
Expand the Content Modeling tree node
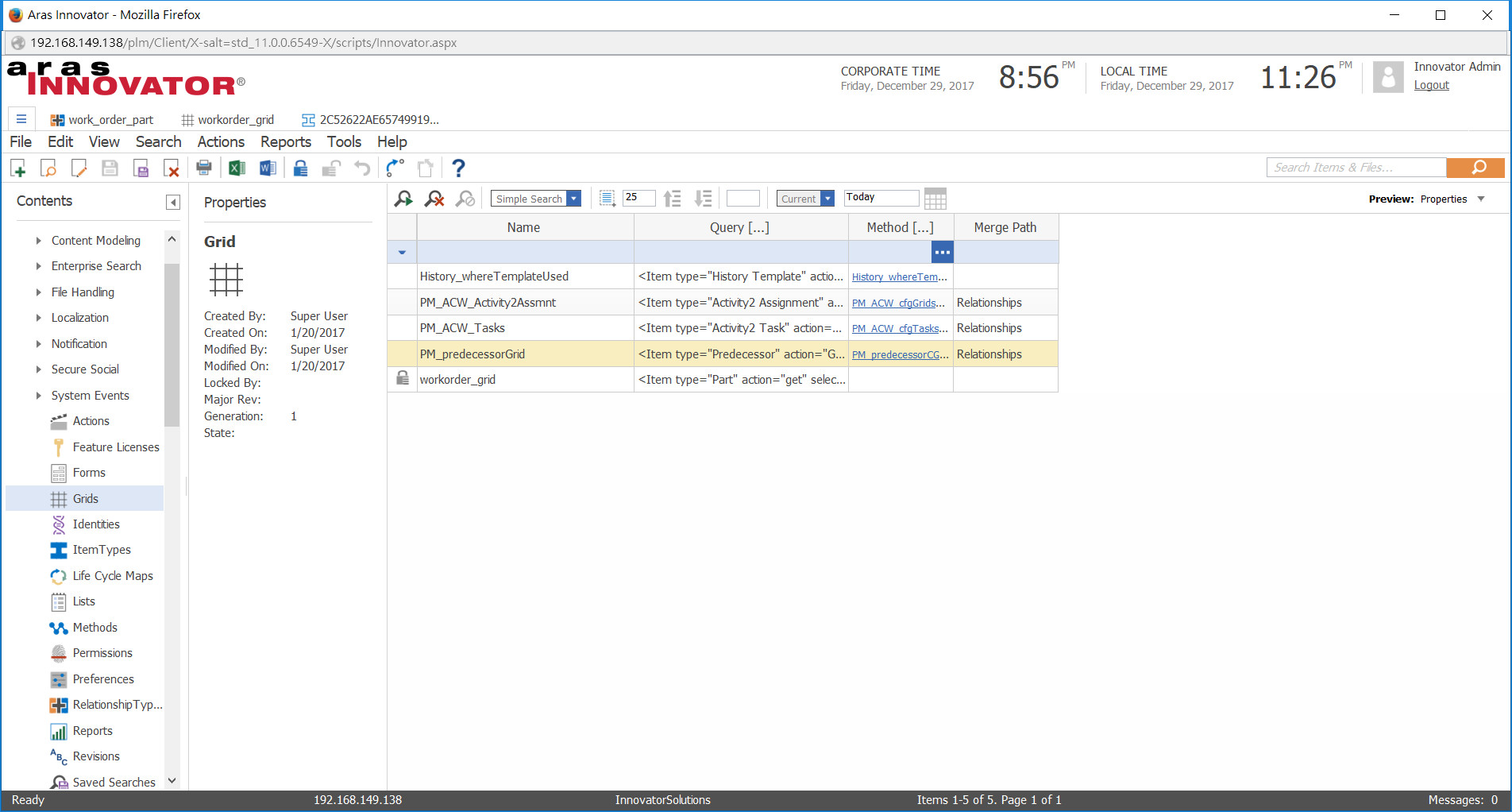coord(38,241)
